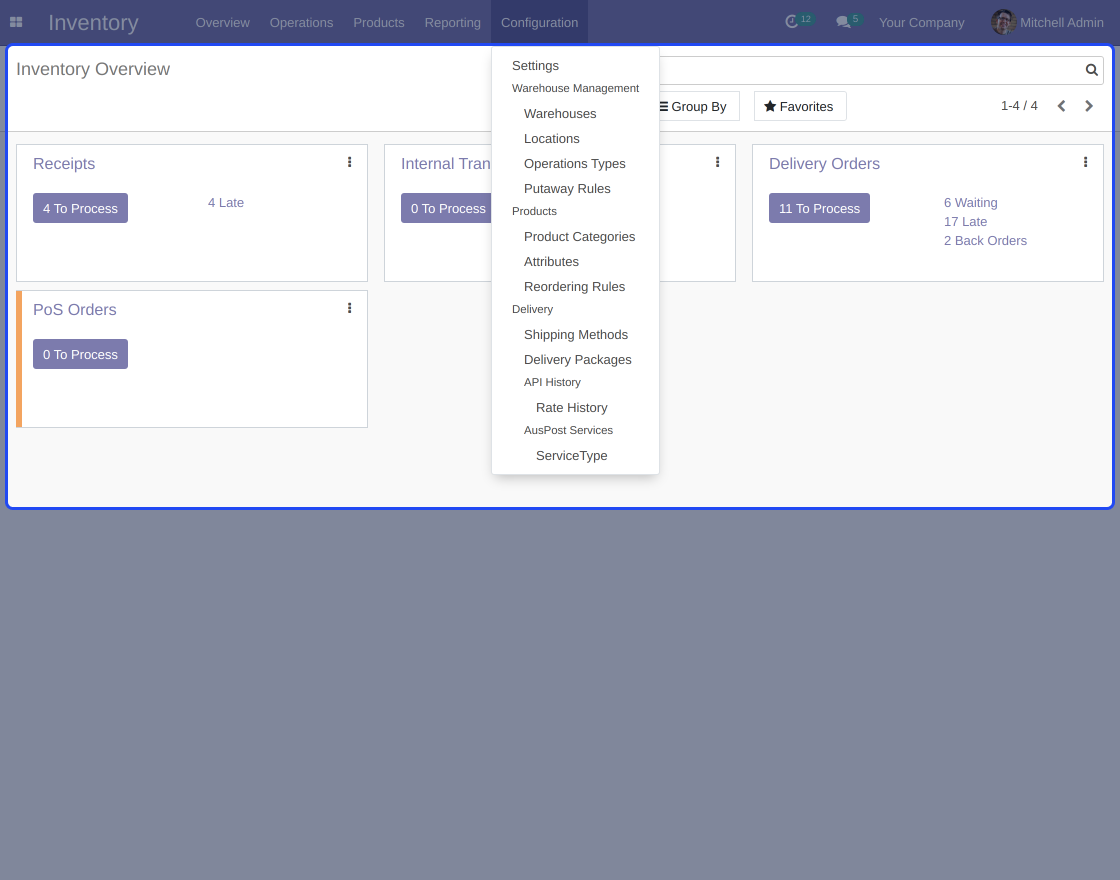Open the Receipts card three-dot menu
The height and width of the screenshot is (880, 1120).
[349, 162]
